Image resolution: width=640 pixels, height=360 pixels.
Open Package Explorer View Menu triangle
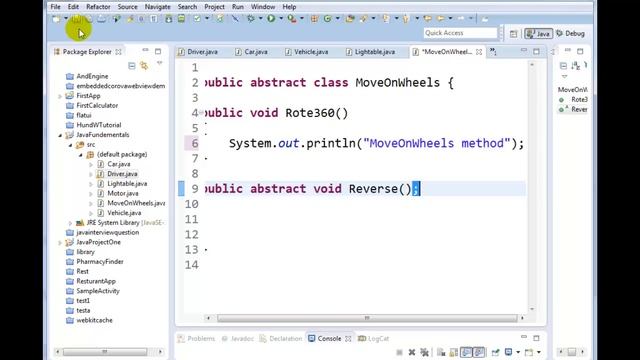click(x=159, y=64)
